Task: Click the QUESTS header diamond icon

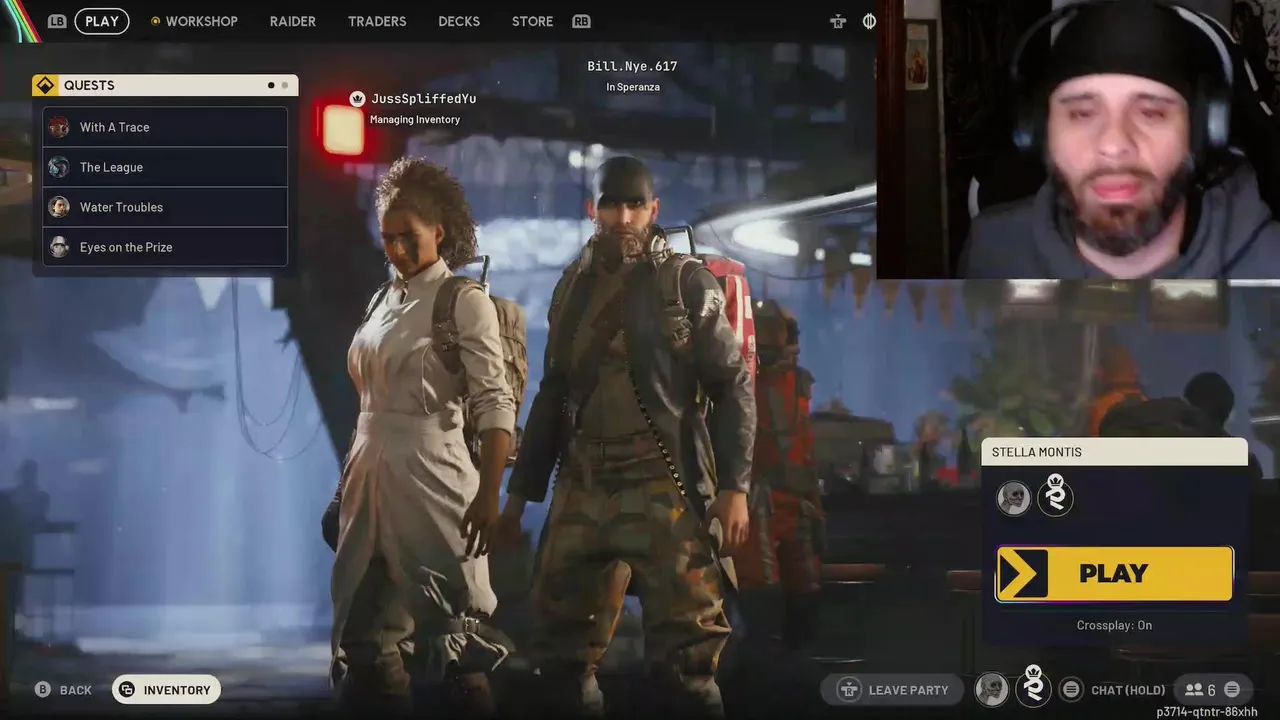Action: (45, 85)
